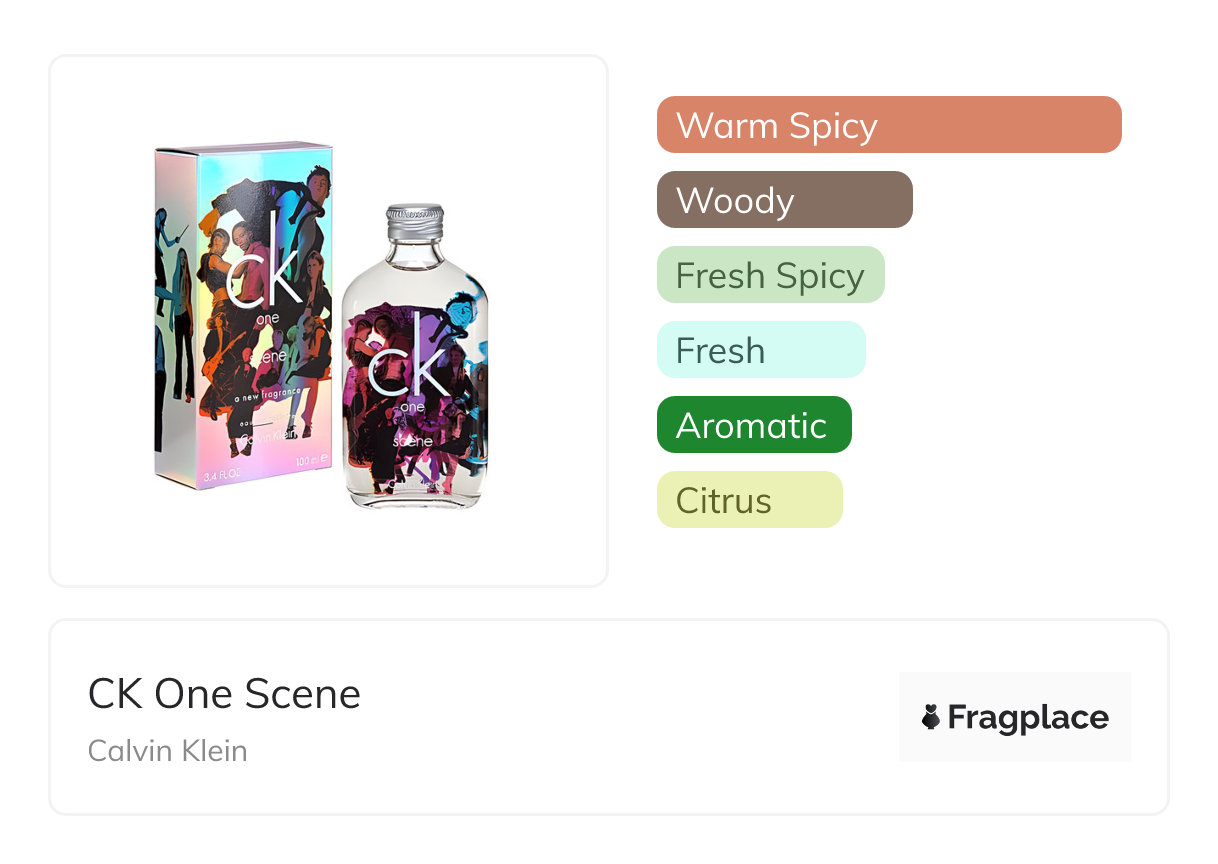Click the Fragplace logo badge
1218x864 pixels.
[1015, 717]
